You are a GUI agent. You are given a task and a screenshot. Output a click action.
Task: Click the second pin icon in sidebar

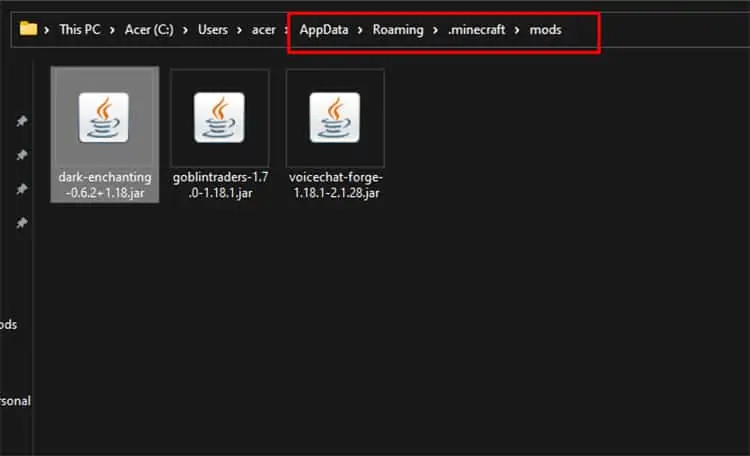(x=22, y=155)
